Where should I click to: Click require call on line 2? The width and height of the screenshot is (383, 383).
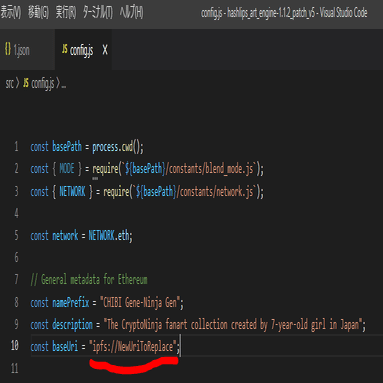(105, 169)
